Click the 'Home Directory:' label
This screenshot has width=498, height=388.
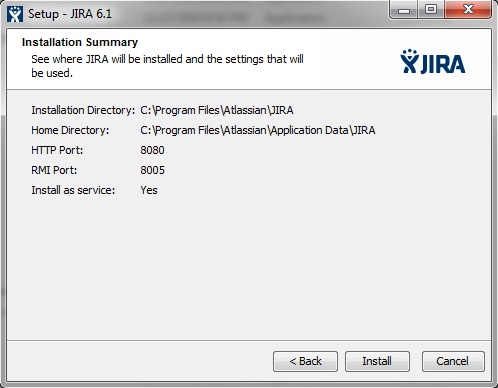[70, 130]
